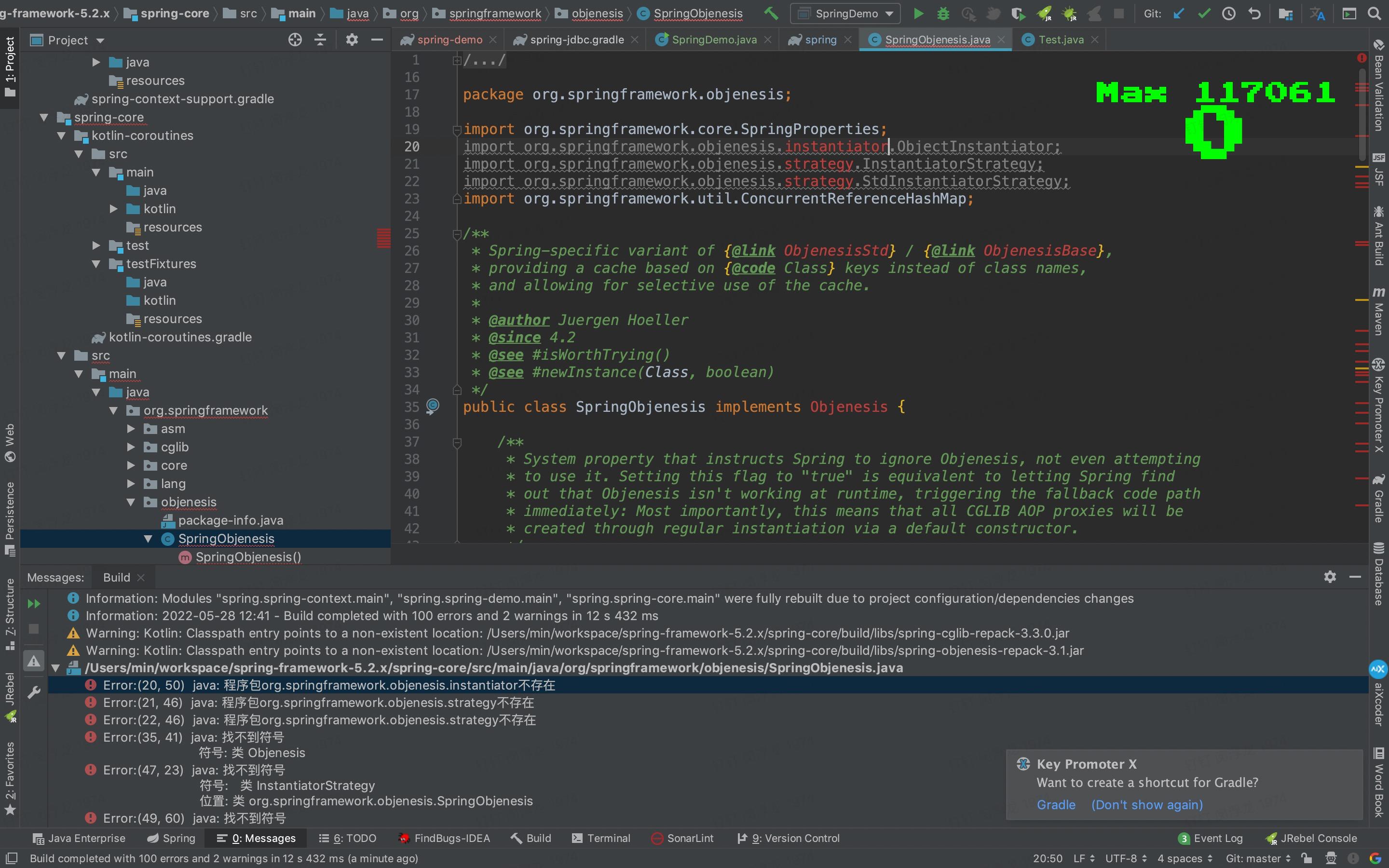Click the Don't show again link
The height and width of the screenshot is (868, 1389).
click(1146, 805)
